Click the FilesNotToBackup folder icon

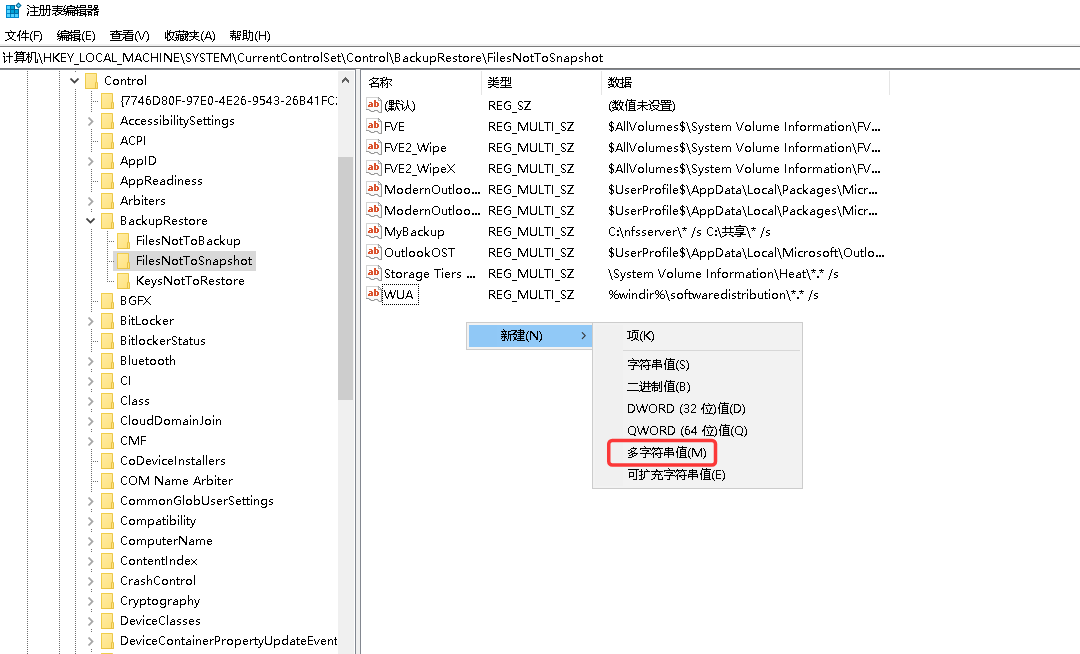pyautogui.click(x=123, y=240)
